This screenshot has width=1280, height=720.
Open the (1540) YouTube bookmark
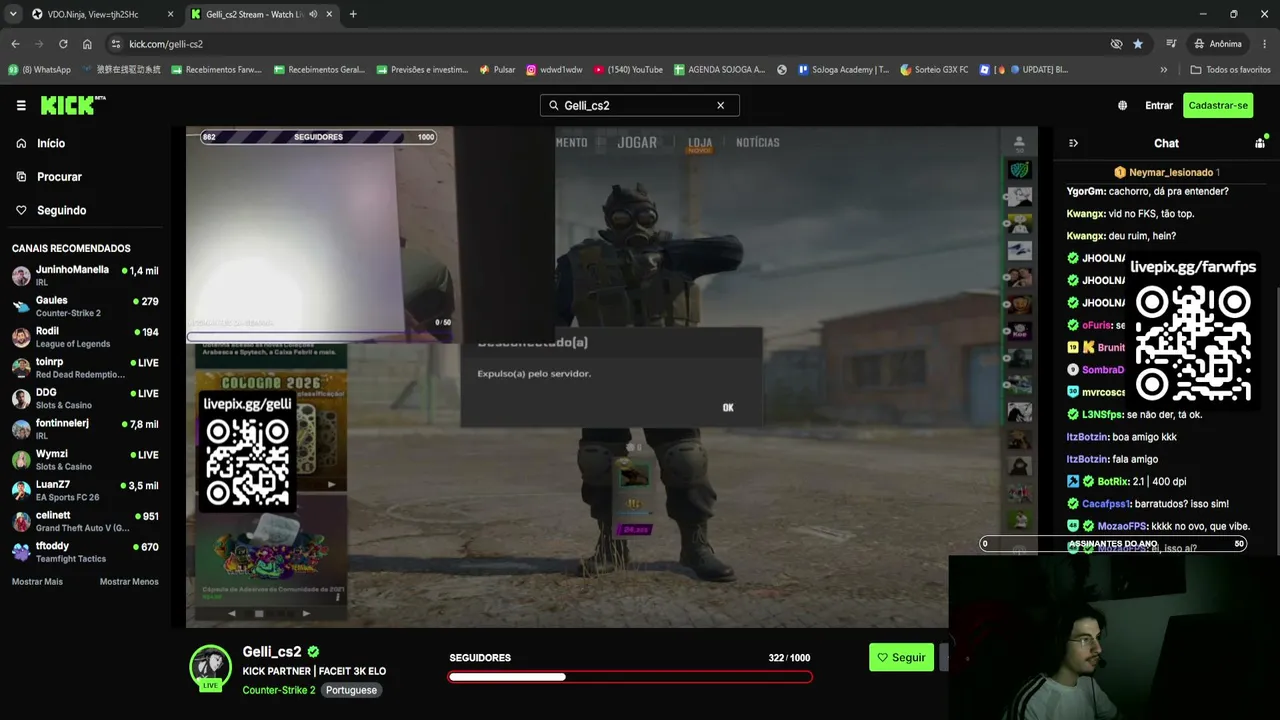628,70
